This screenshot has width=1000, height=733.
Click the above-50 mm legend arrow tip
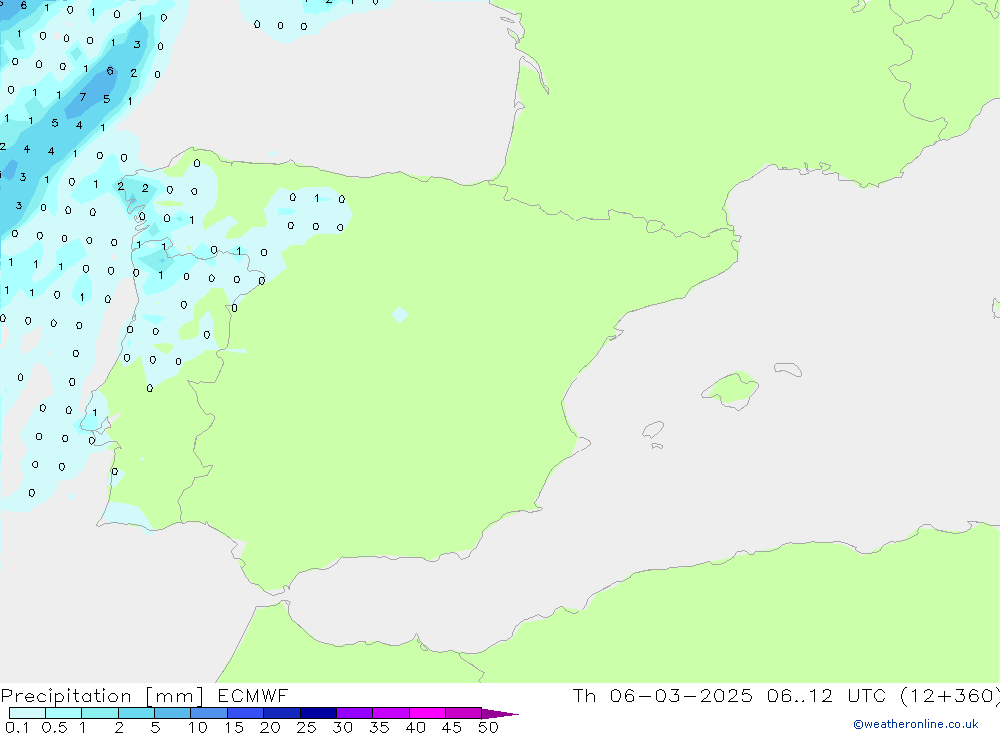(500, 713)
